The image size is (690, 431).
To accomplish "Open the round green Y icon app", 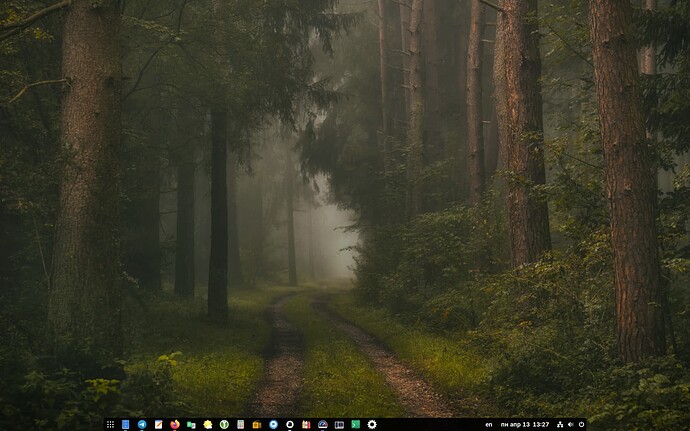I will point(224,424).
